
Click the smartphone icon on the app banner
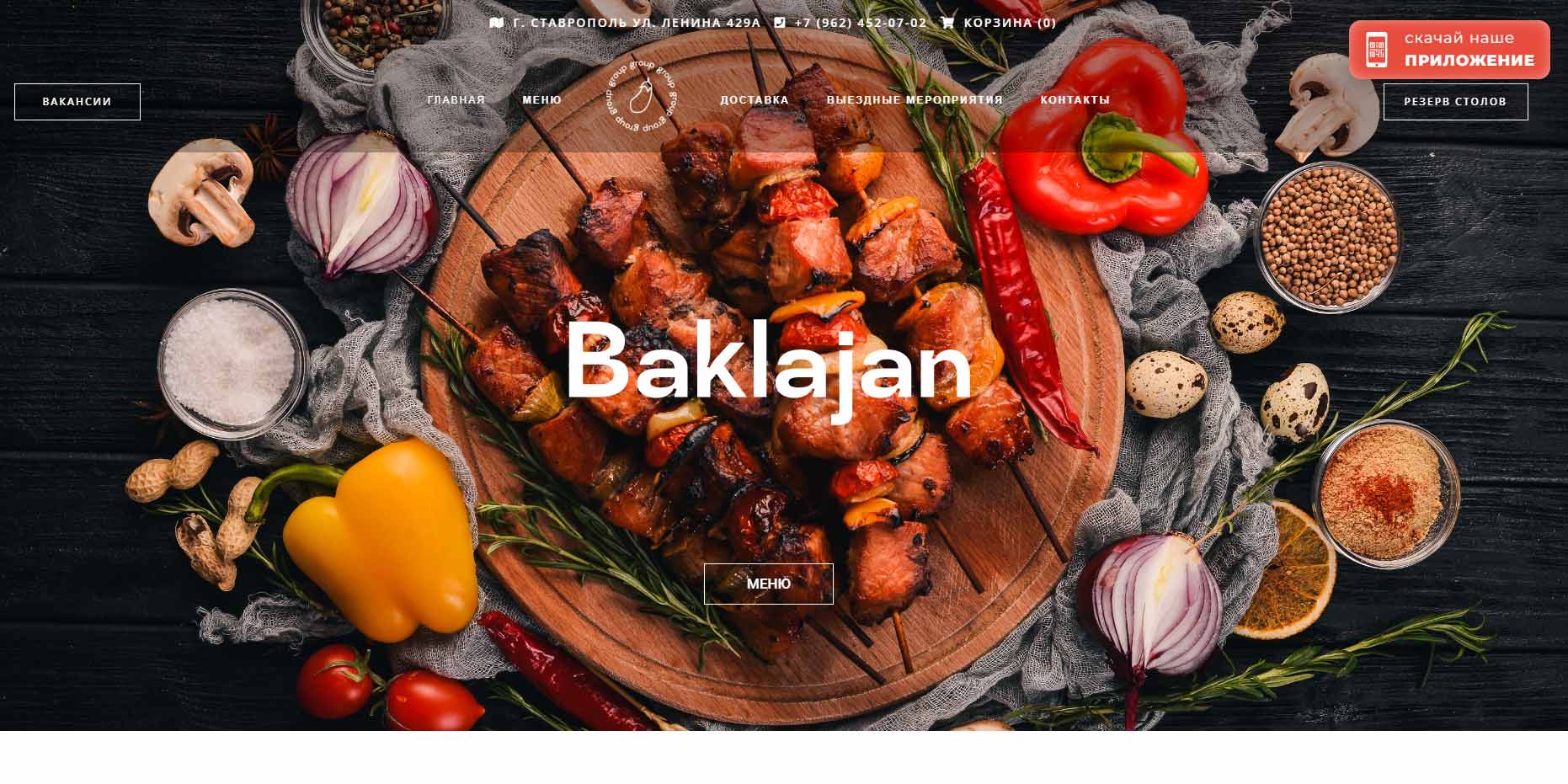(x=1376, y=51)
